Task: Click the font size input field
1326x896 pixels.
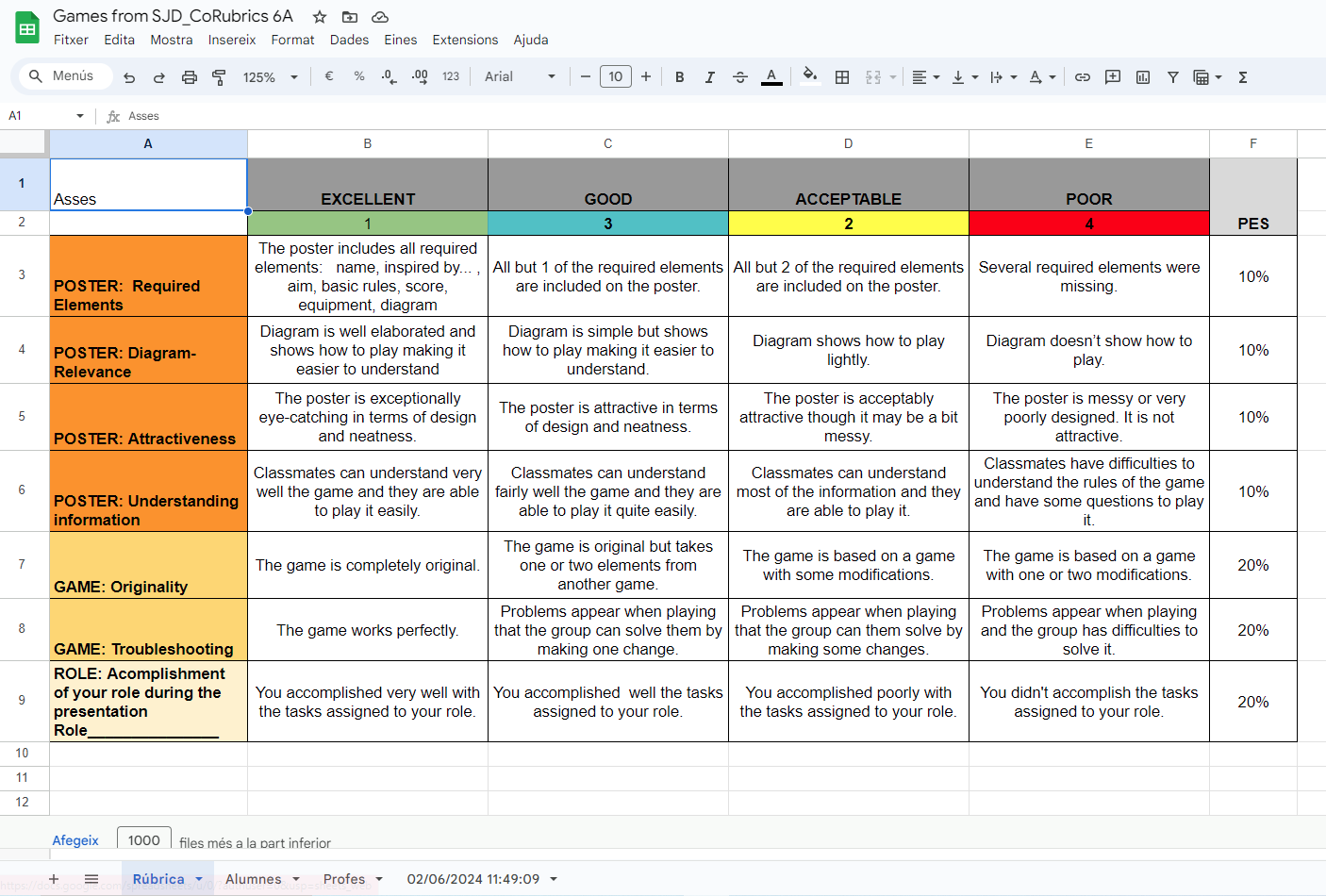Action: click(x=616, y=77)
